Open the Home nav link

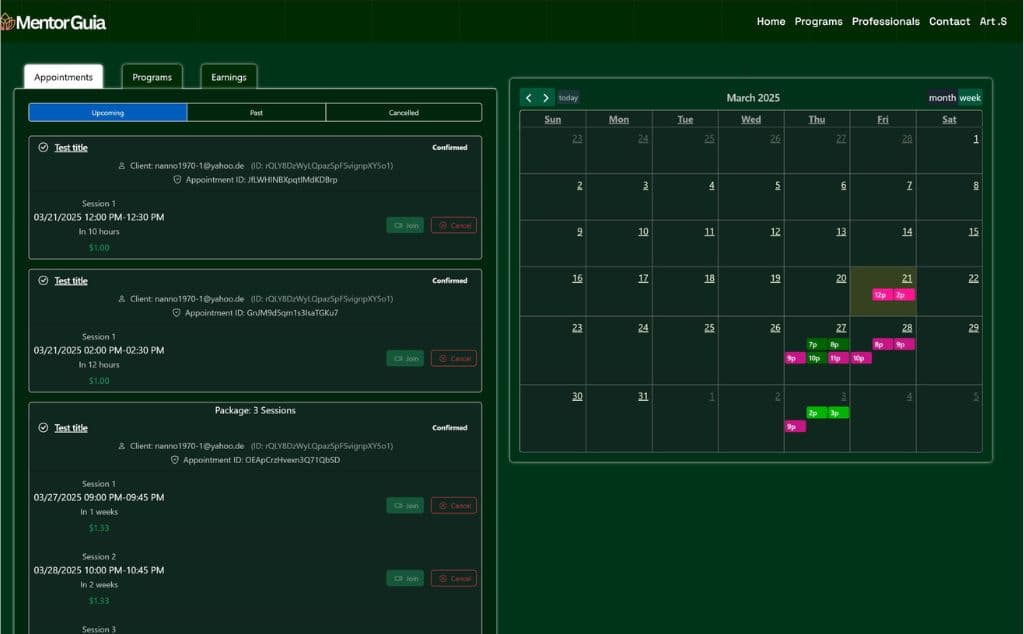click(771, 22)
